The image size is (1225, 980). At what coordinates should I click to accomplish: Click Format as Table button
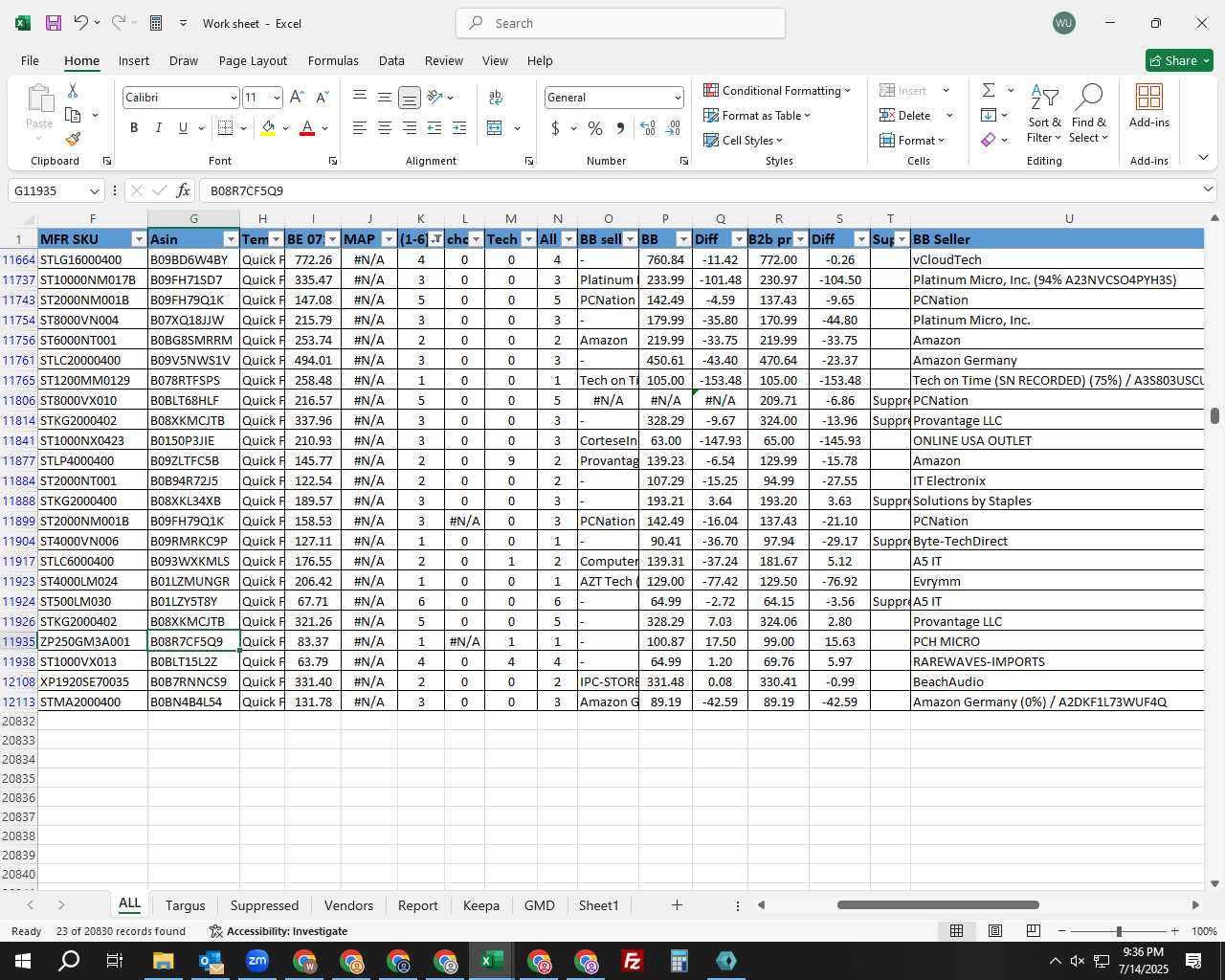click(x=757, y=115)
